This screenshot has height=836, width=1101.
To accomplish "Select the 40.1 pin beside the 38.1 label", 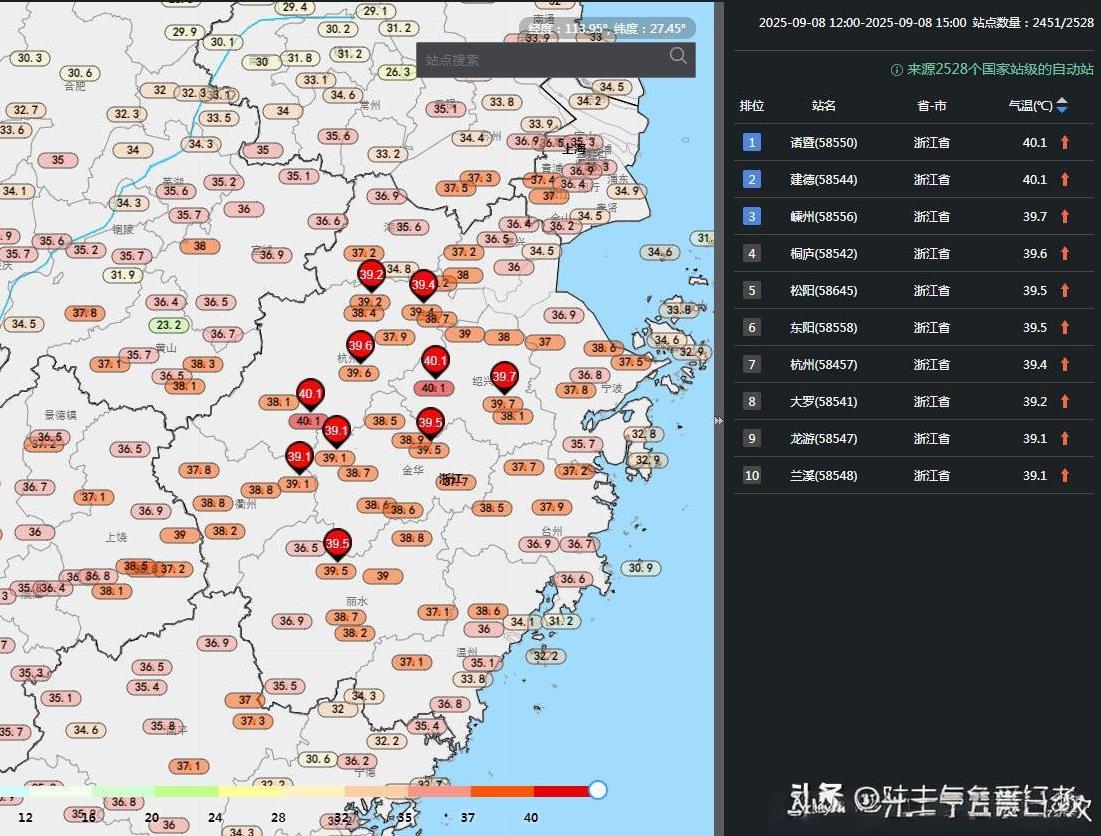I will point(310,395).
